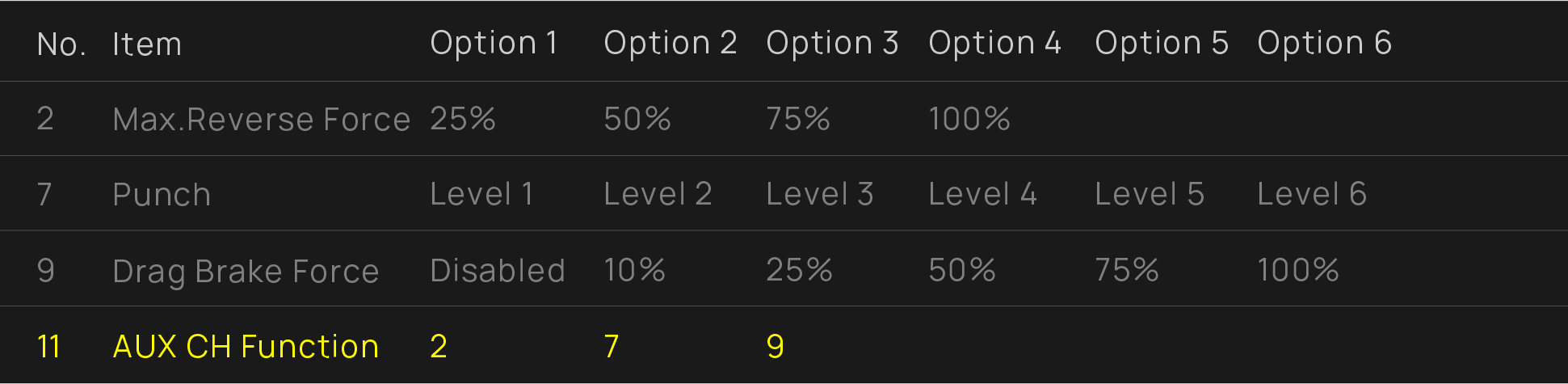
Task: Choose Punch Level 3
Action: [x=819, y=194]
